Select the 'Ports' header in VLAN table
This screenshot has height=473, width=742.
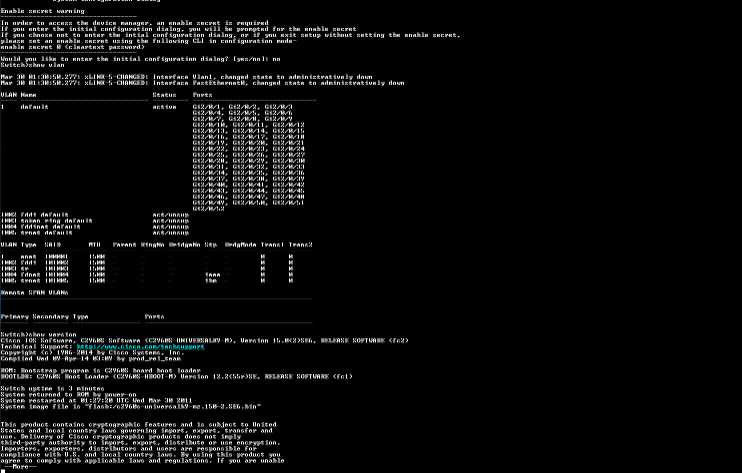[203, 95]
